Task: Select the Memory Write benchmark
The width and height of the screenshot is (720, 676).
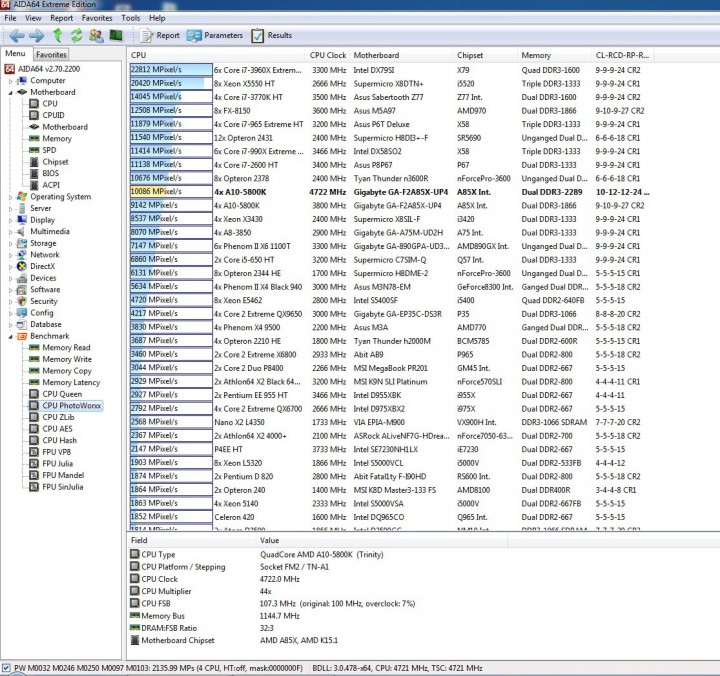Action: click(67, 359)
